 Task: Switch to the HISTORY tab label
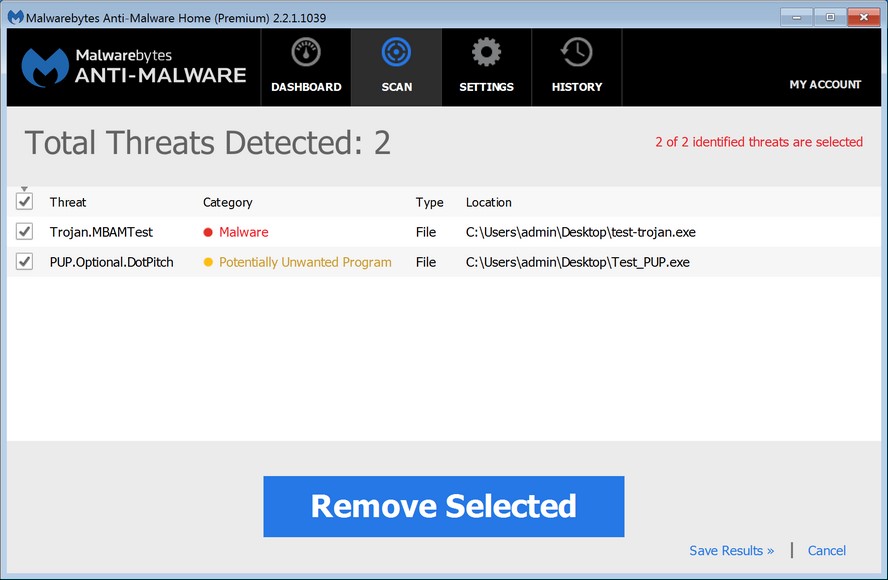coord(577,87)
